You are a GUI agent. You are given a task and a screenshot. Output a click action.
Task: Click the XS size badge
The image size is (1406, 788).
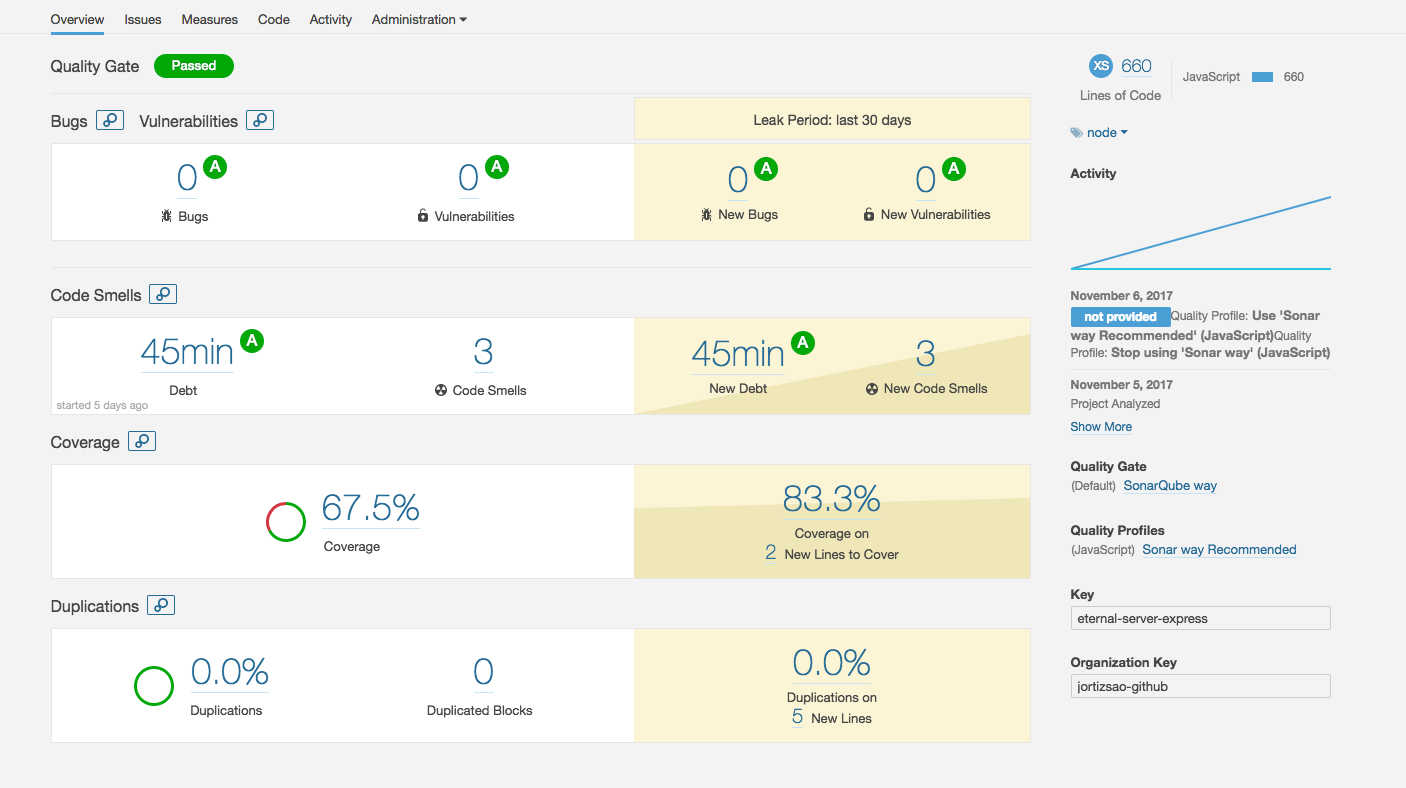tap(1100, 66)
